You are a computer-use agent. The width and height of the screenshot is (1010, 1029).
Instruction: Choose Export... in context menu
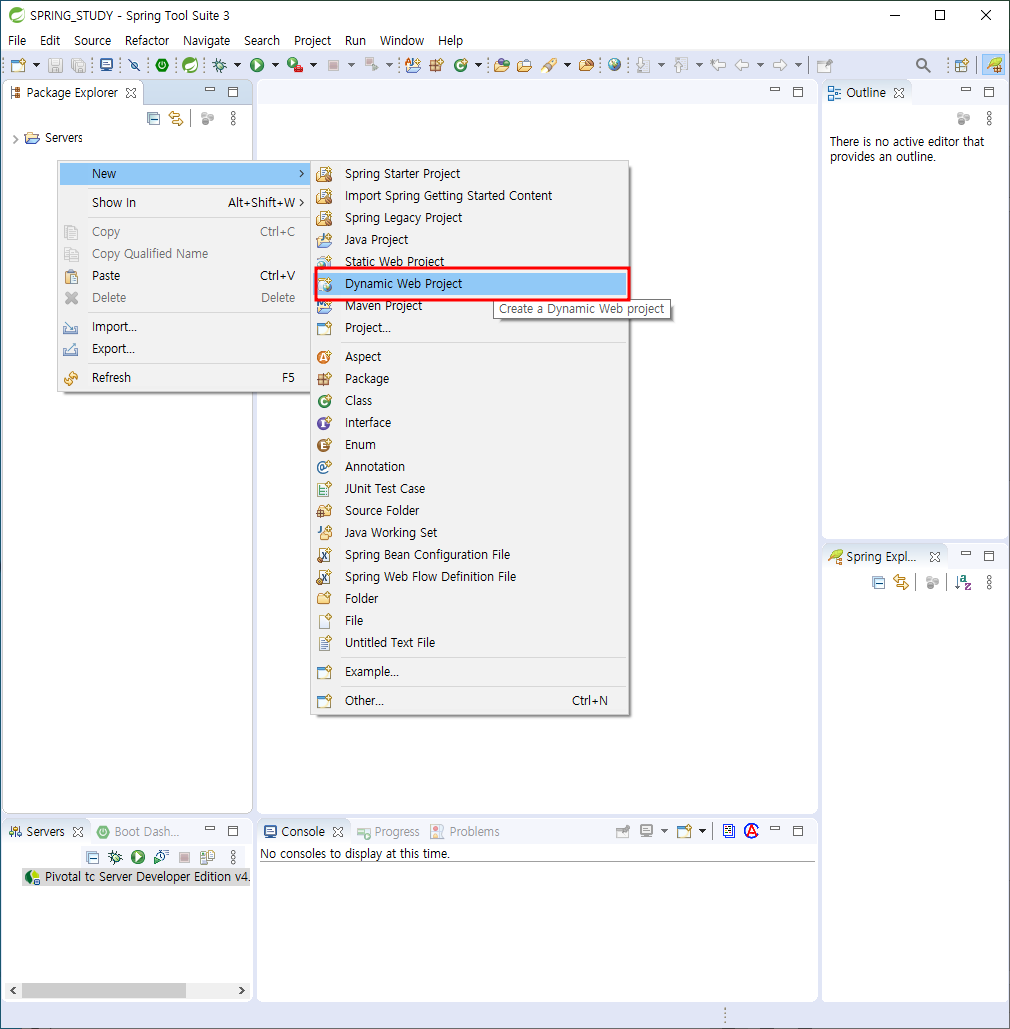pos(184,348)
